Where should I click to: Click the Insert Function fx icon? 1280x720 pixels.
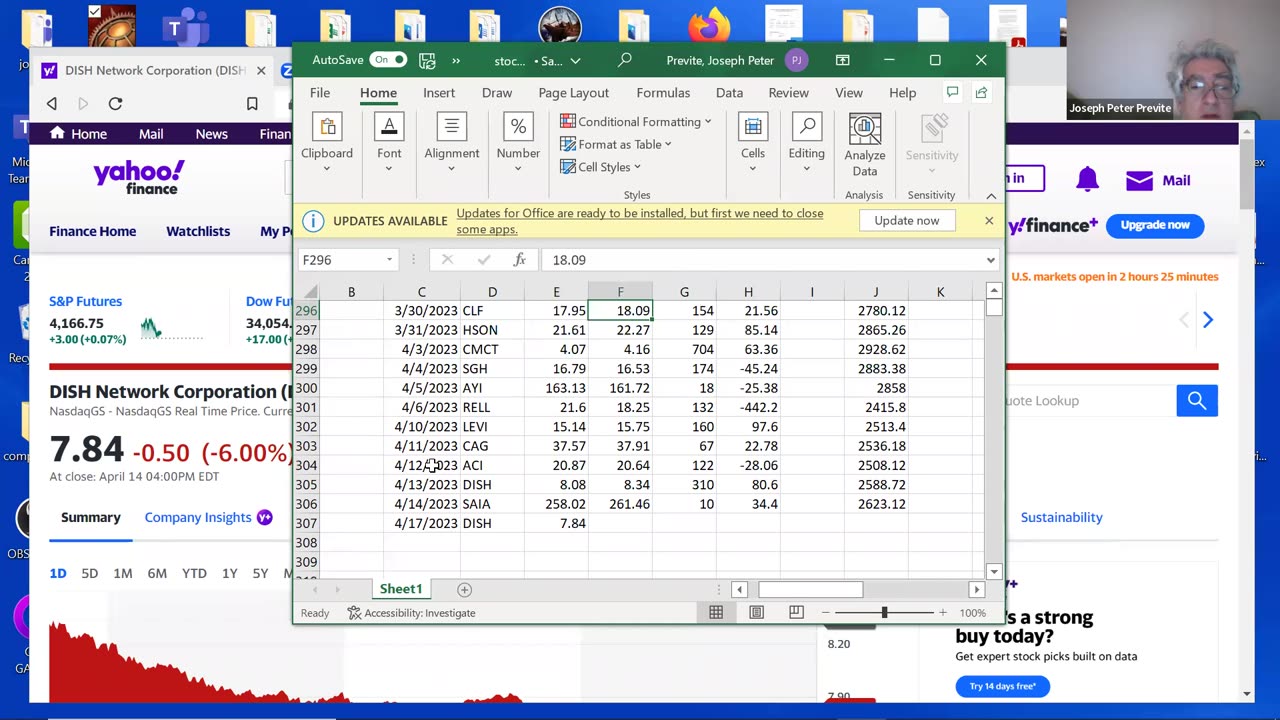click(x=519, y=260)
